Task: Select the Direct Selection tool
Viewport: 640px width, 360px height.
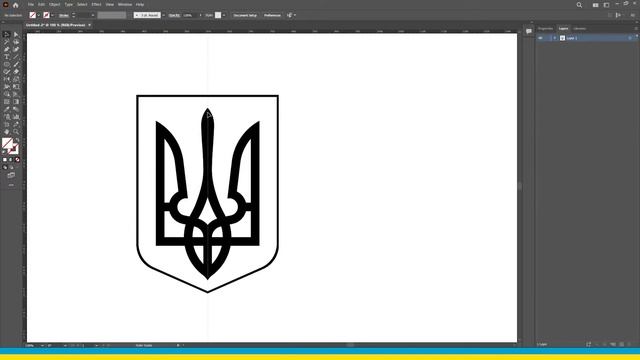Action: pyautogui.click(x=16, y=35)
